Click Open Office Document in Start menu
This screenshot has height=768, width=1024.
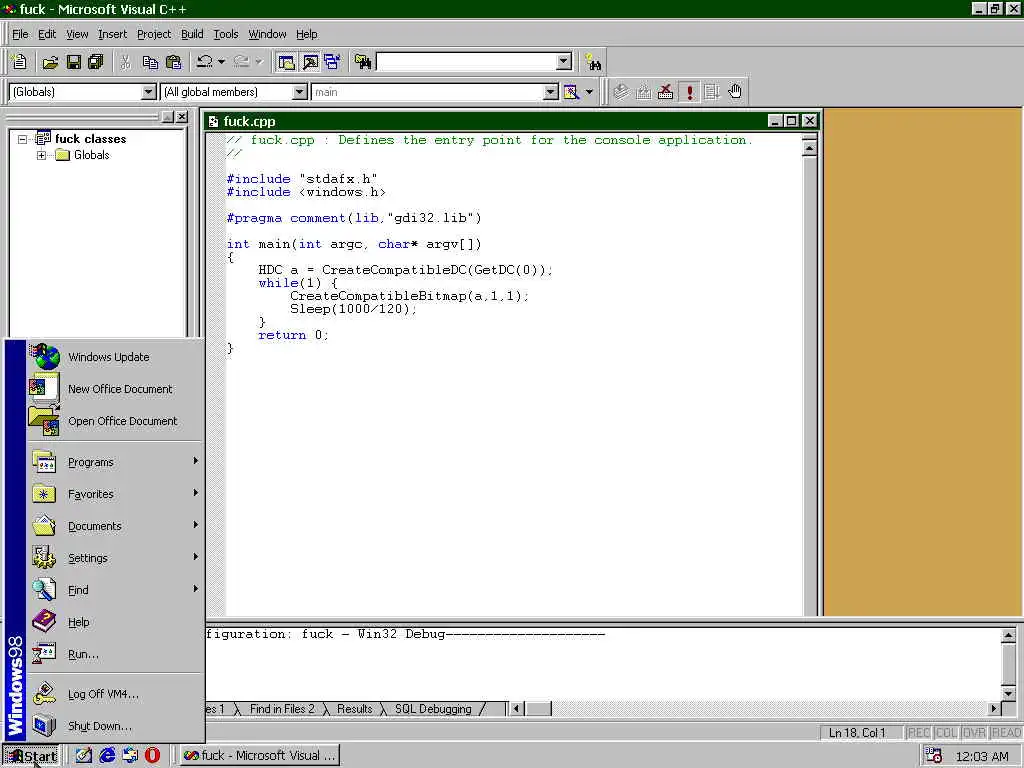(116, 421)
